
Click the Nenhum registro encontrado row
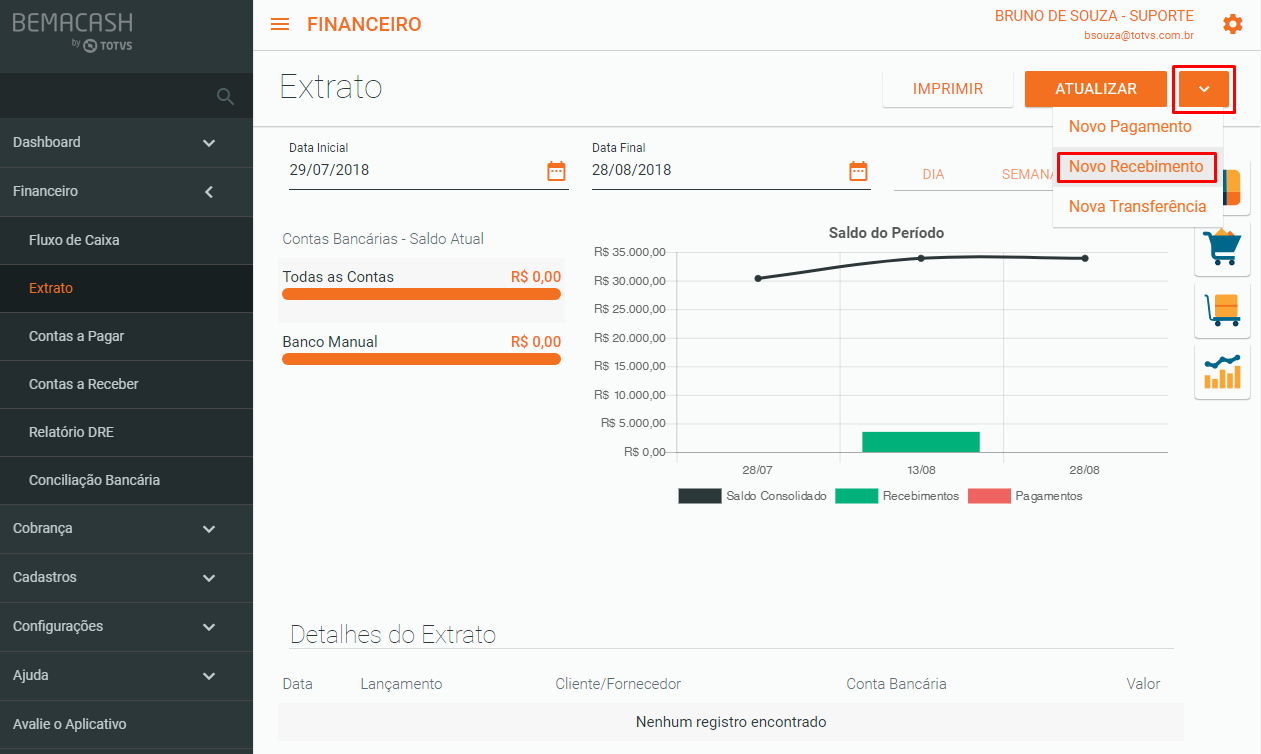coord(731,721)
